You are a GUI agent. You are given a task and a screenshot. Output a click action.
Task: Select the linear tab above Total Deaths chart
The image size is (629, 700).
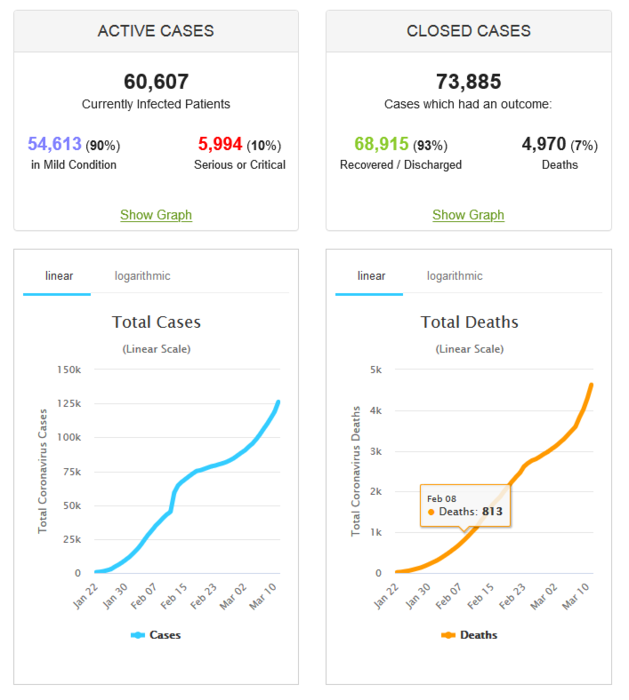pyautogui.click(x=371, y=276)
